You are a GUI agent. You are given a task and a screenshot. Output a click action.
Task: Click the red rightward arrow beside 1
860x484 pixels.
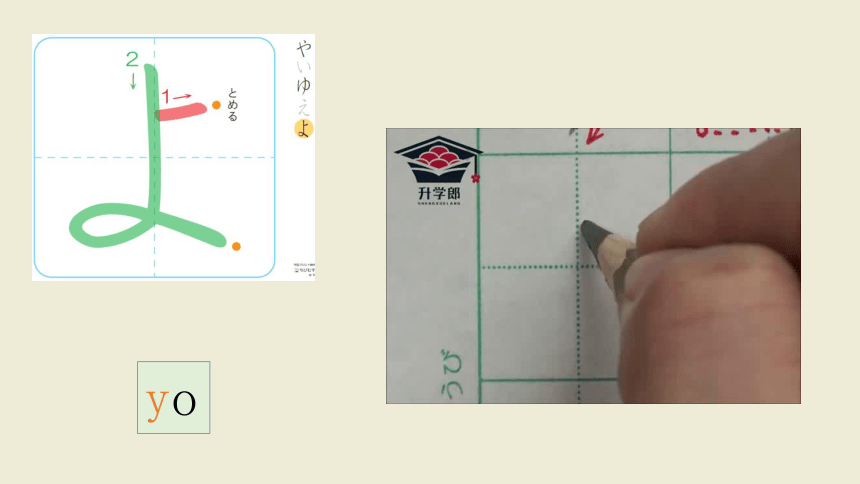182,96
